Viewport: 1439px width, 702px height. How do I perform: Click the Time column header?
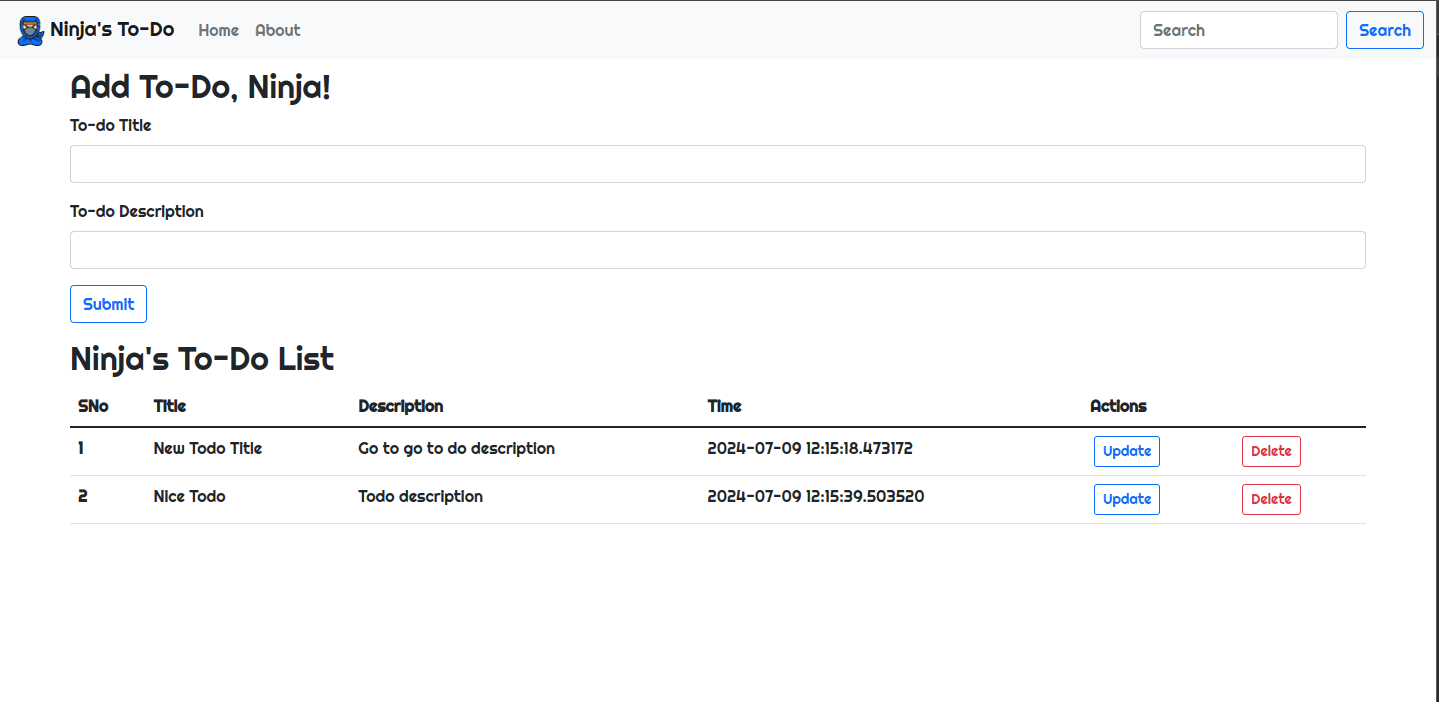coord(724,406)
